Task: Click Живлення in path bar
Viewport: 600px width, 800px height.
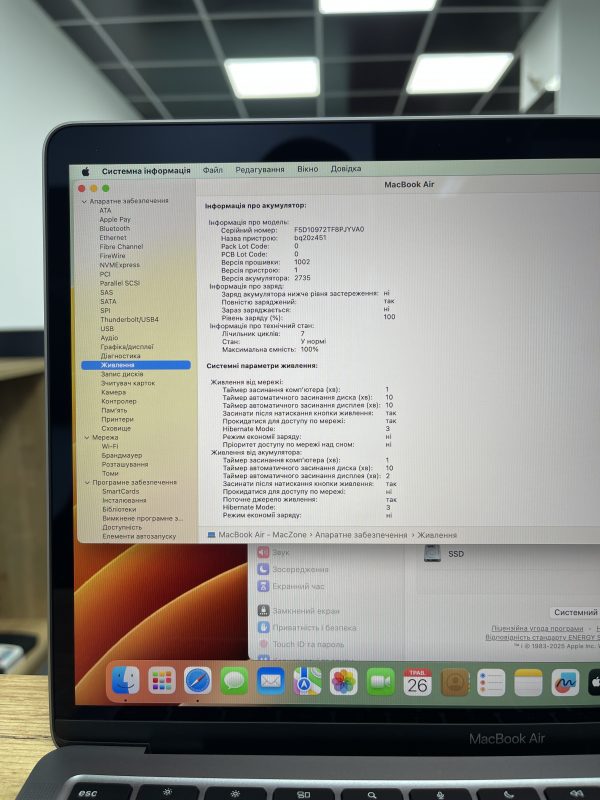Action: 437,535
